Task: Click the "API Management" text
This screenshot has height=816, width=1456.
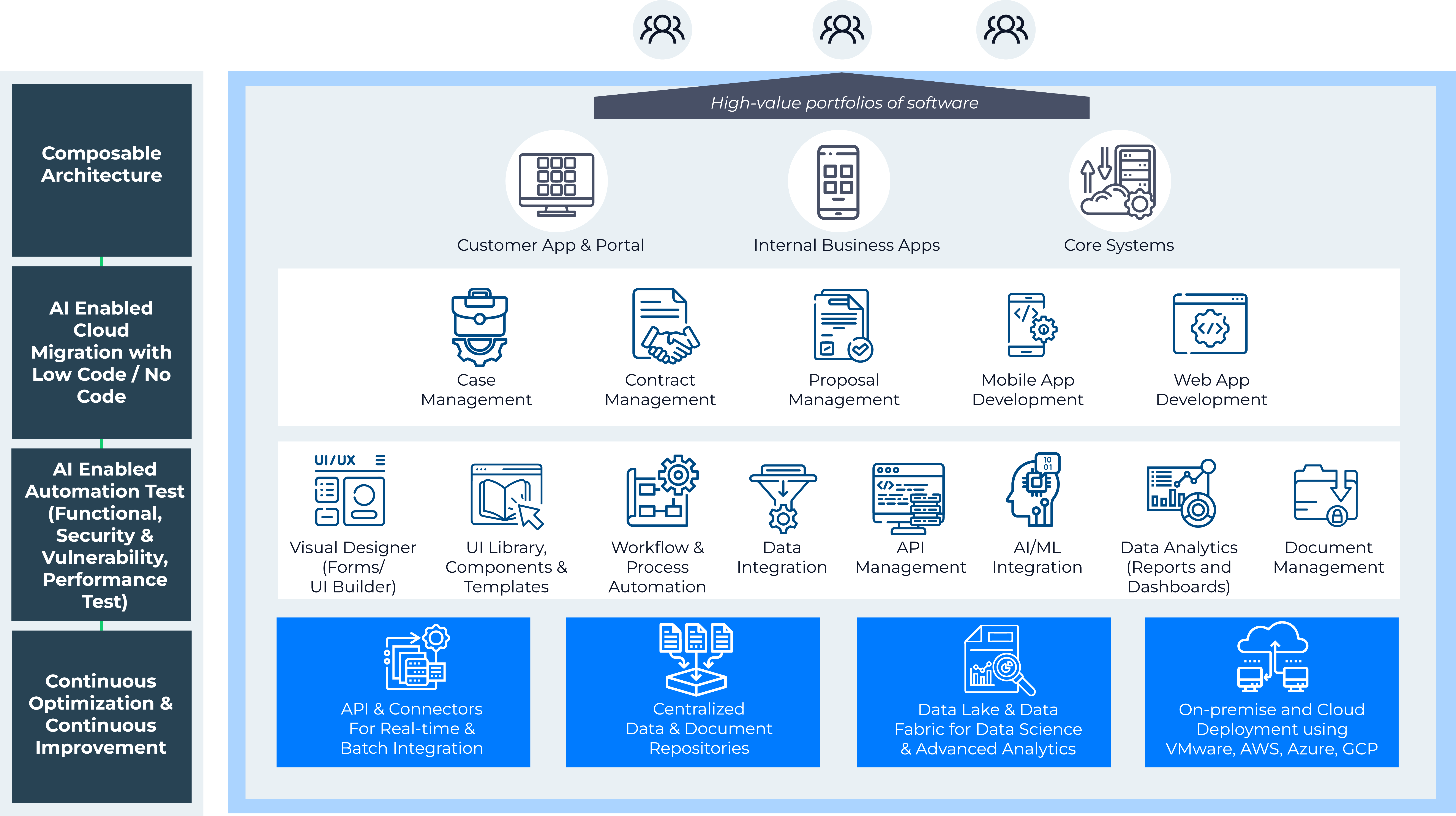Action: click(x=911, y=557)
